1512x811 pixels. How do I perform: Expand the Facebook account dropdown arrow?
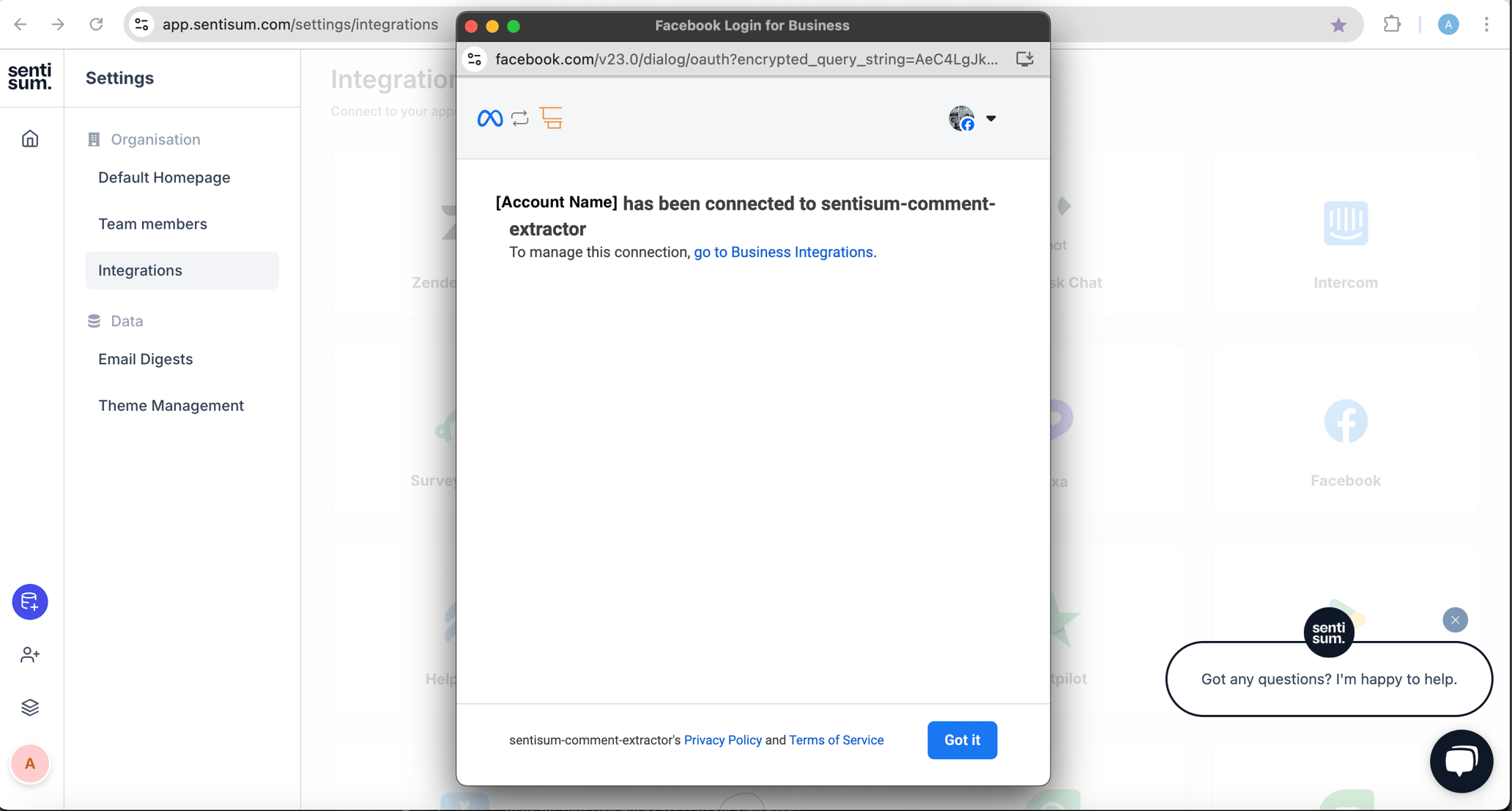(x=990, y=118)
